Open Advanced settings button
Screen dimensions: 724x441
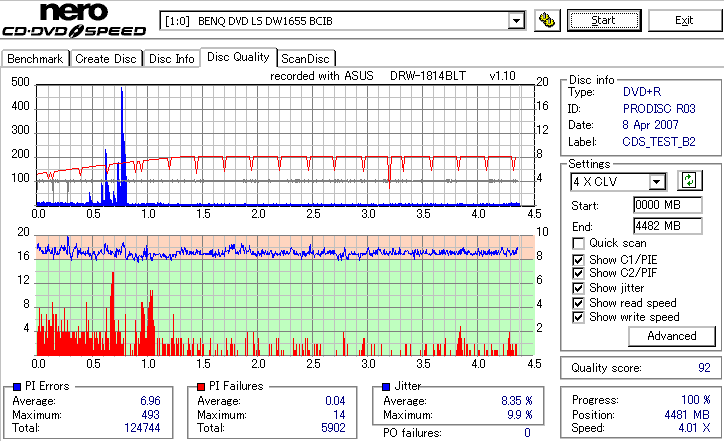point(671,336)
